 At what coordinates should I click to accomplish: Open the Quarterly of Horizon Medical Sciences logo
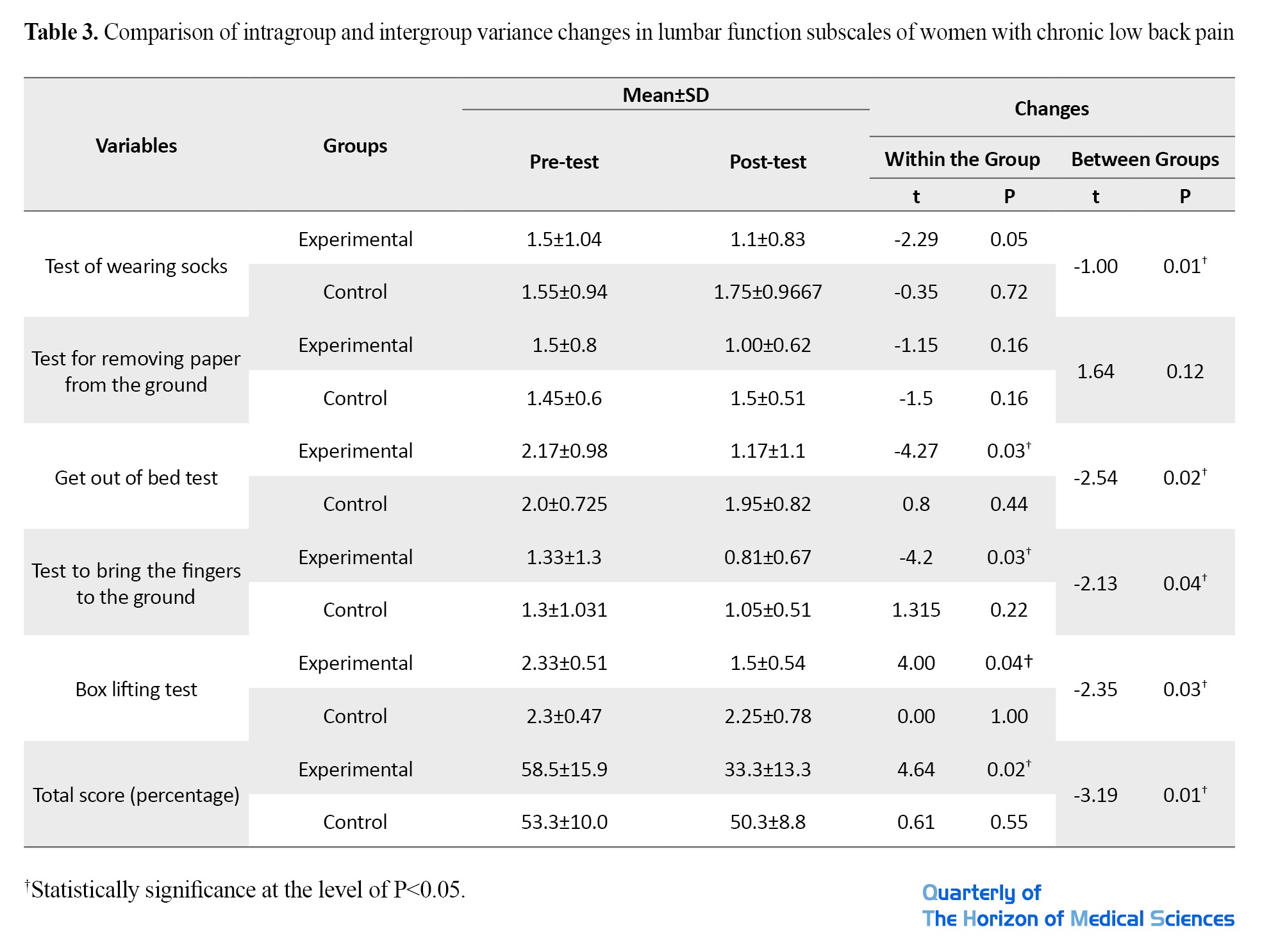(x=1077, y=905)
